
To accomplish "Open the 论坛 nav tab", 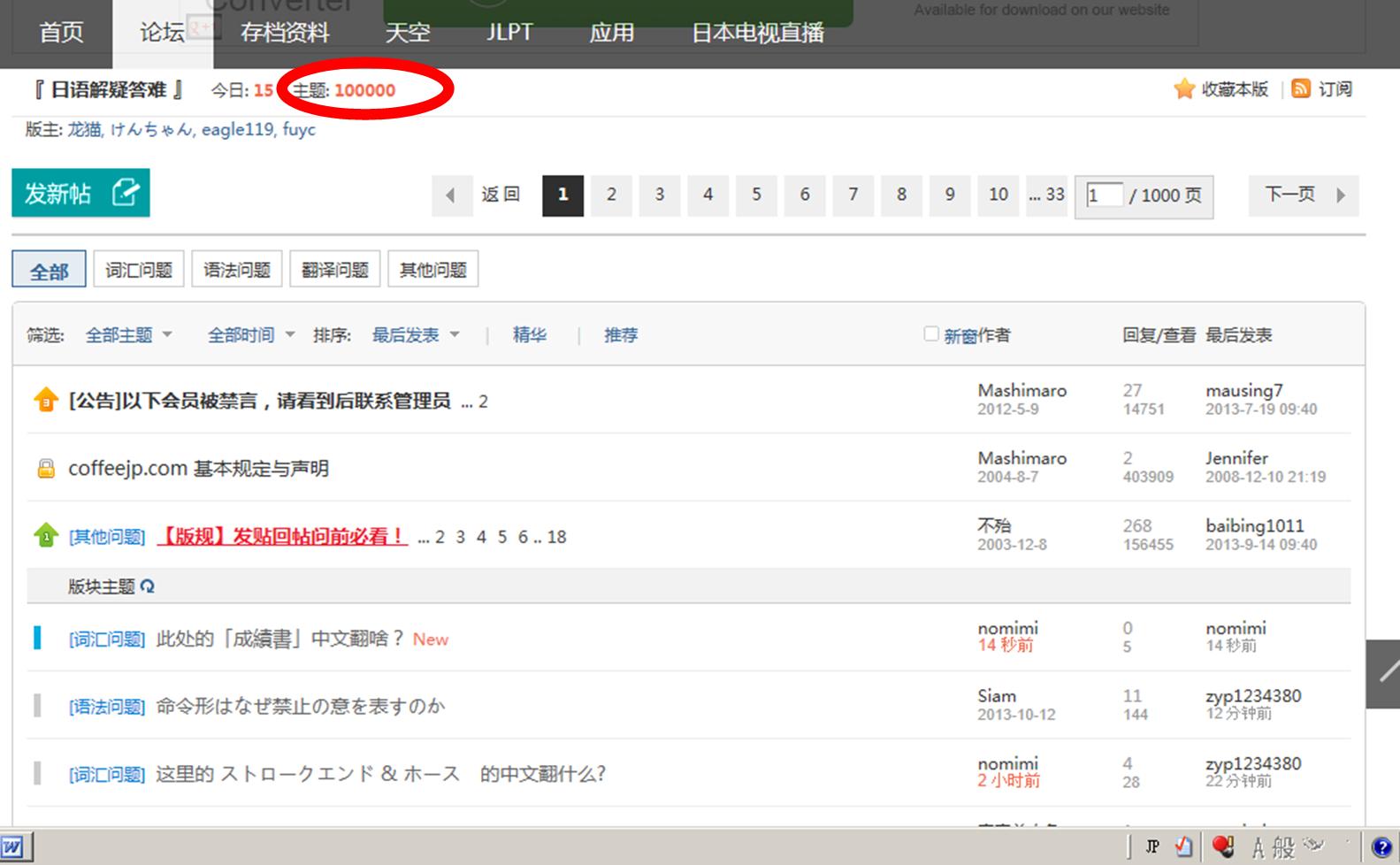I will coord(163,33).
